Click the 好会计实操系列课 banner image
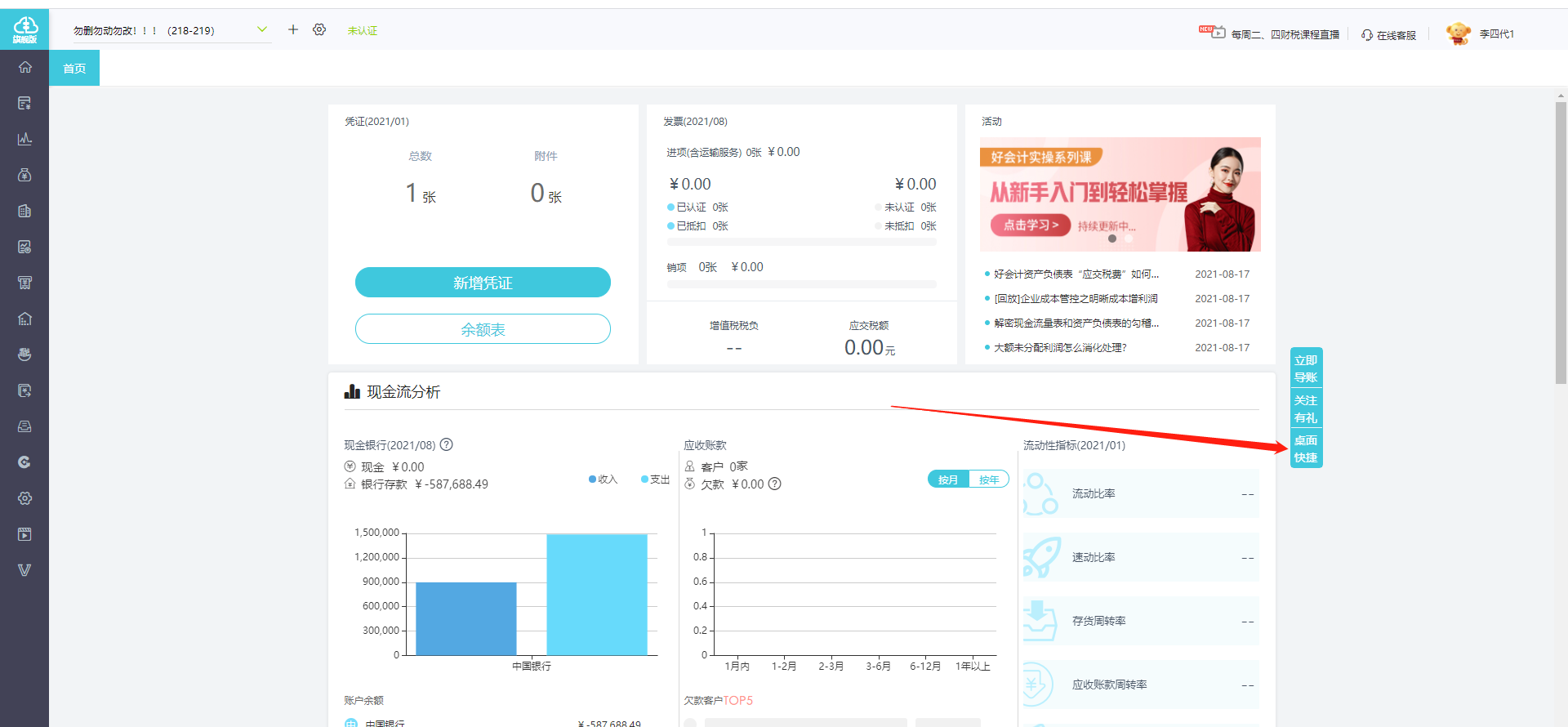1568x727 pixels. pyautogui.click(x=1120, y=194)
